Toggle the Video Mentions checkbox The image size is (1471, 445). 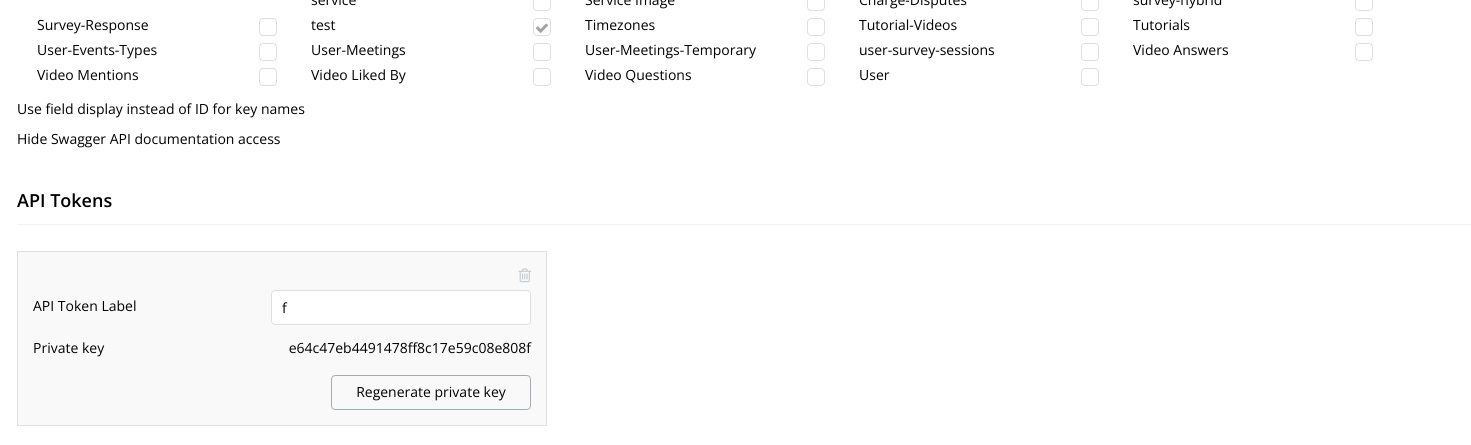click(268, 77)
